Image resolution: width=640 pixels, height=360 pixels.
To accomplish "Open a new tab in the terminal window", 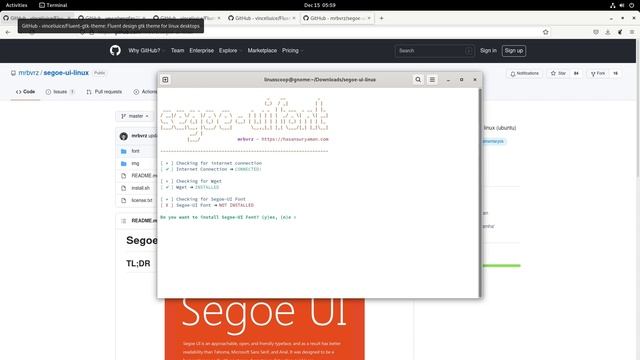I will 165,80.
